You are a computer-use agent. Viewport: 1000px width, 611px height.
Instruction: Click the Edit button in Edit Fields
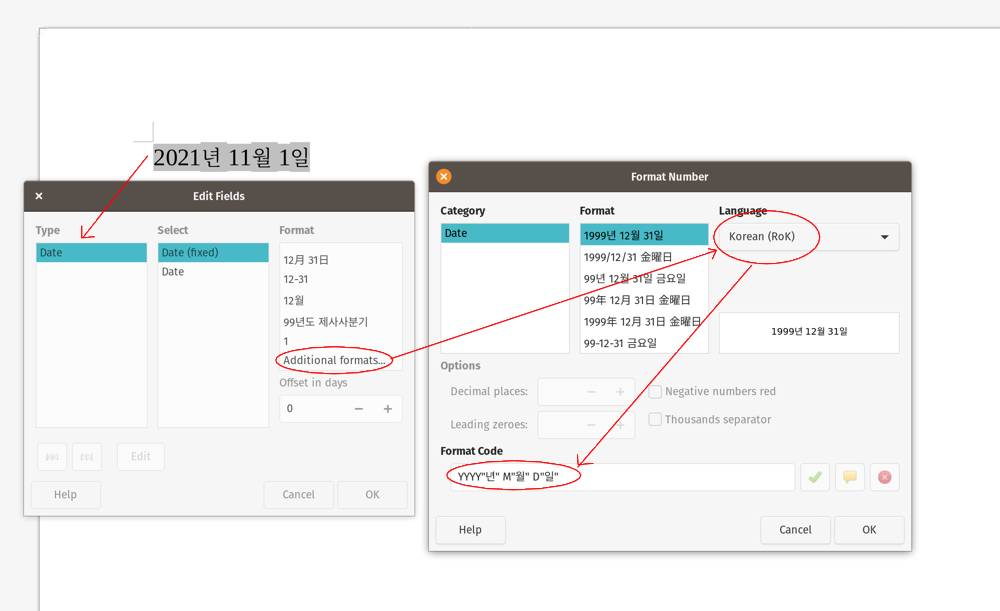141,457
